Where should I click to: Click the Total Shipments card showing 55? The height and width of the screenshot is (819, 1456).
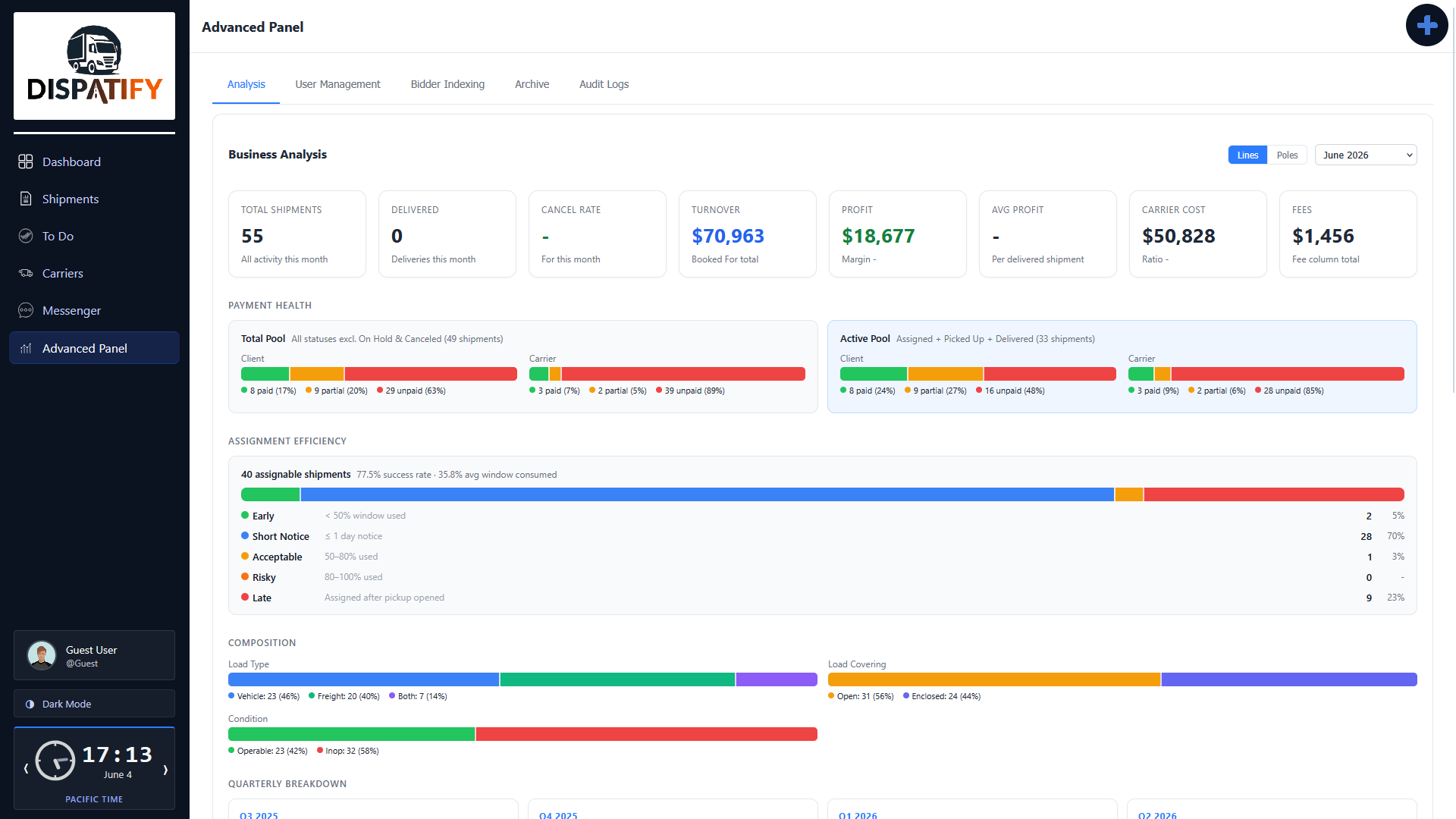[297, 234]
